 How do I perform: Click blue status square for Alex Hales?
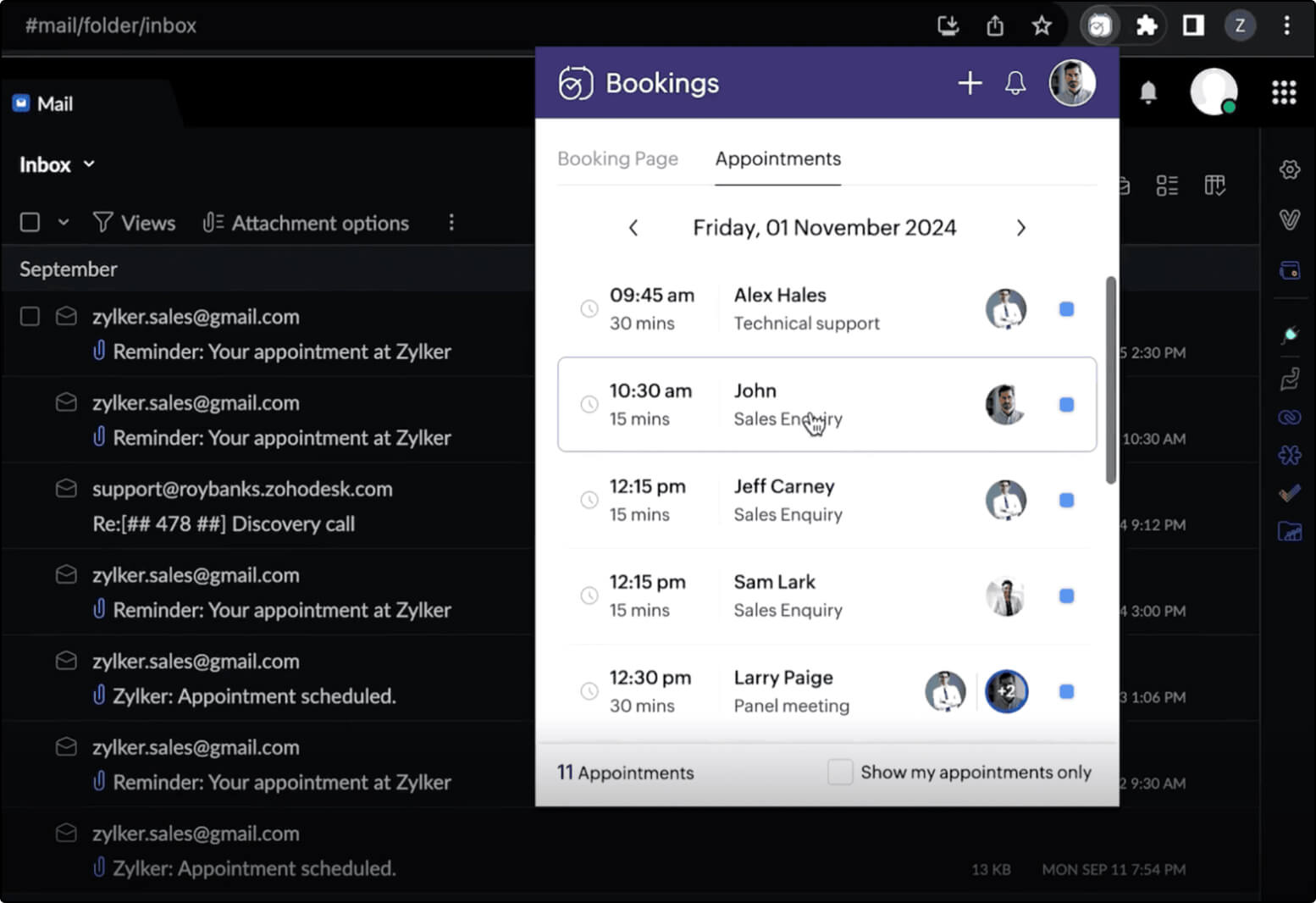1066,309
